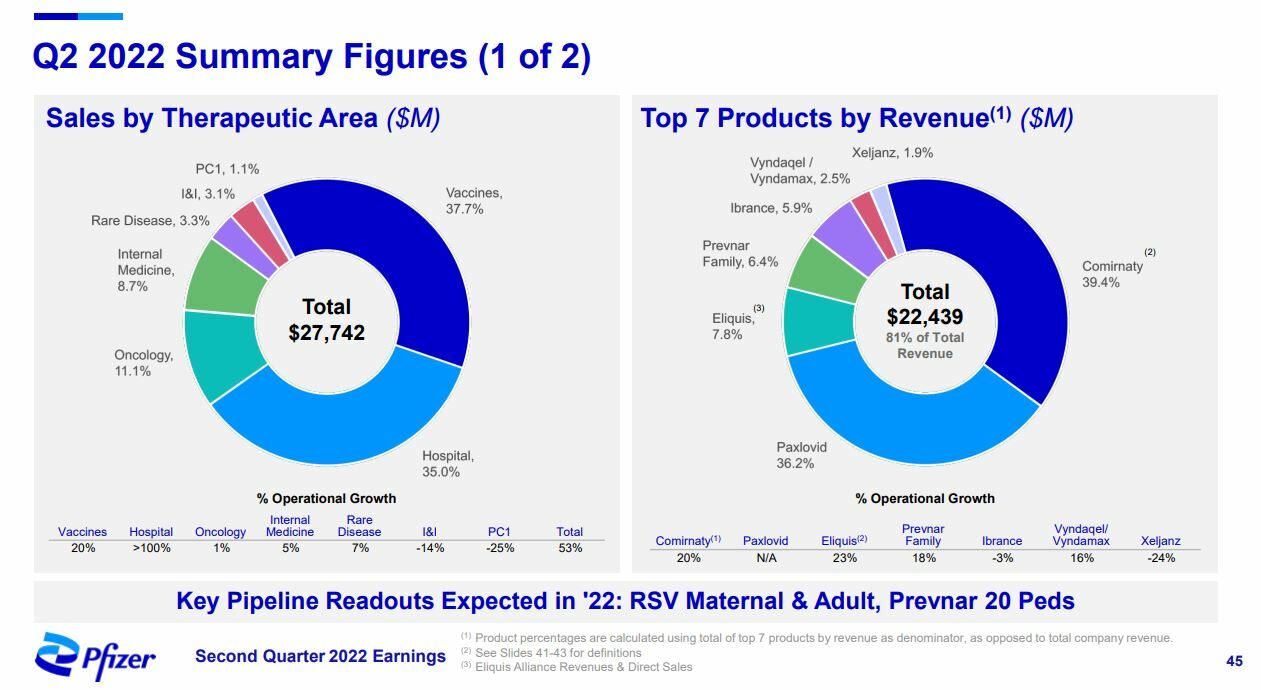Click the '7%' Rare Disease growth value
The height and width of the screenshot is (690, 1261).
click(x=360, y=548)
